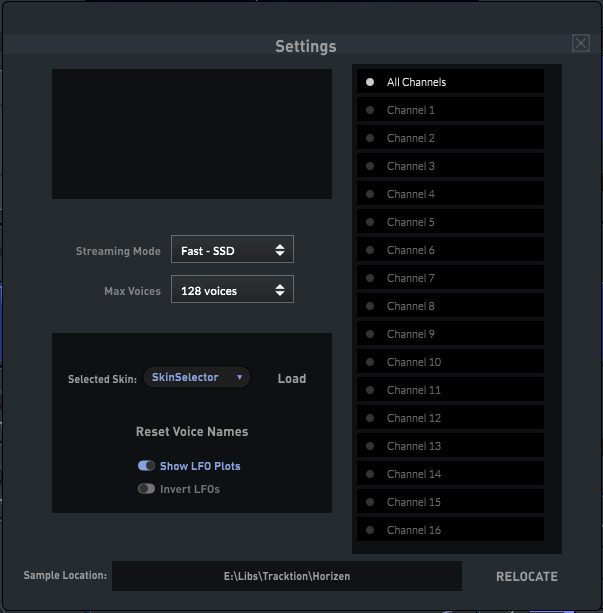Pick Channel 13 from the channel list
This screenshot has width=603, height=613.
coord(450,445)
